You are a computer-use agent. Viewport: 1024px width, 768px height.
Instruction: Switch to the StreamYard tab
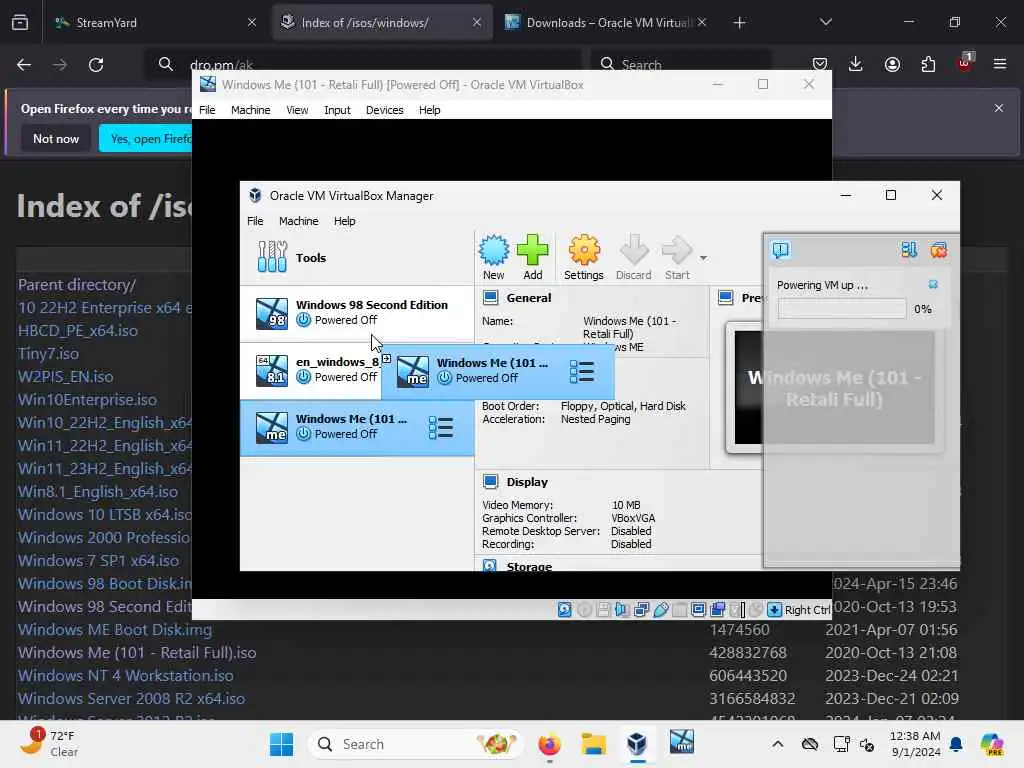click(153, 22)
